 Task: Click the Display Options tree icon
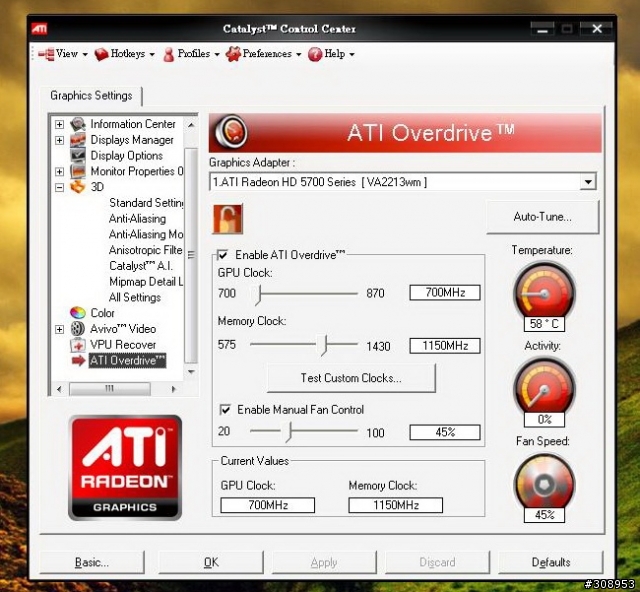pyautogui.click(x=78, y=156)
